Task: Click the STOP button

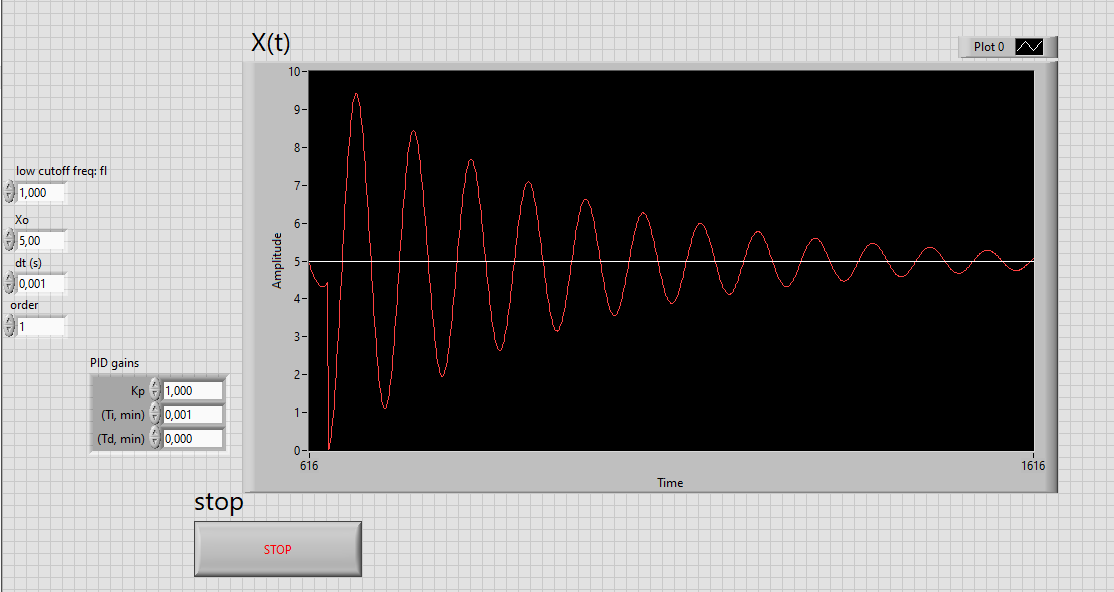Action: 278,549
